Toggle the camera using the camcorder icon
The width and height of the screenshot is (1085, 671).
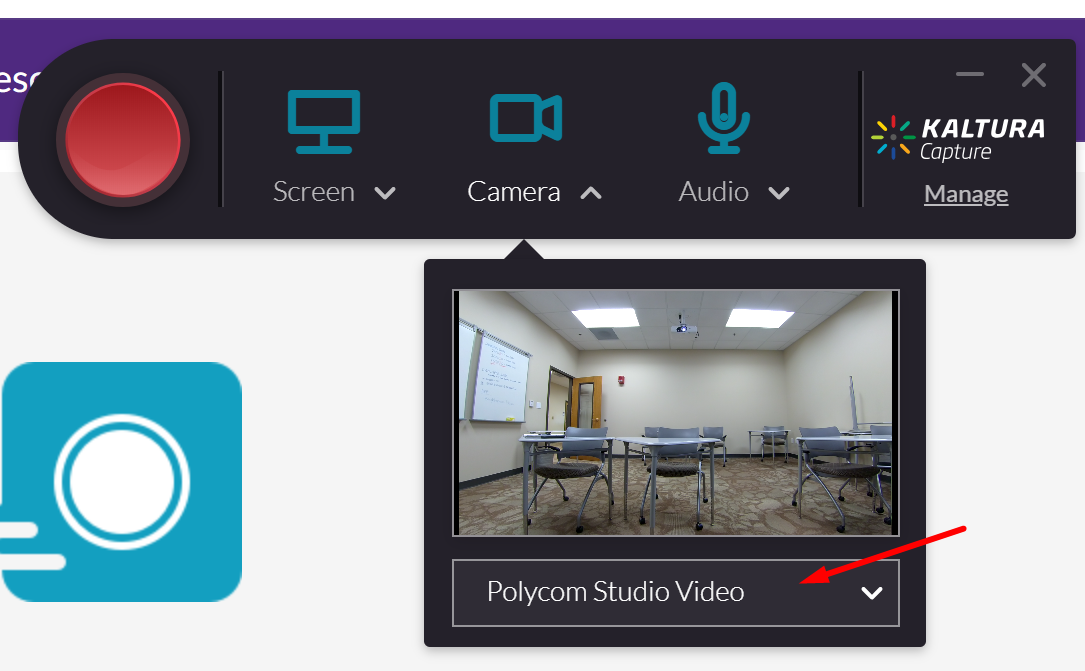525,118
